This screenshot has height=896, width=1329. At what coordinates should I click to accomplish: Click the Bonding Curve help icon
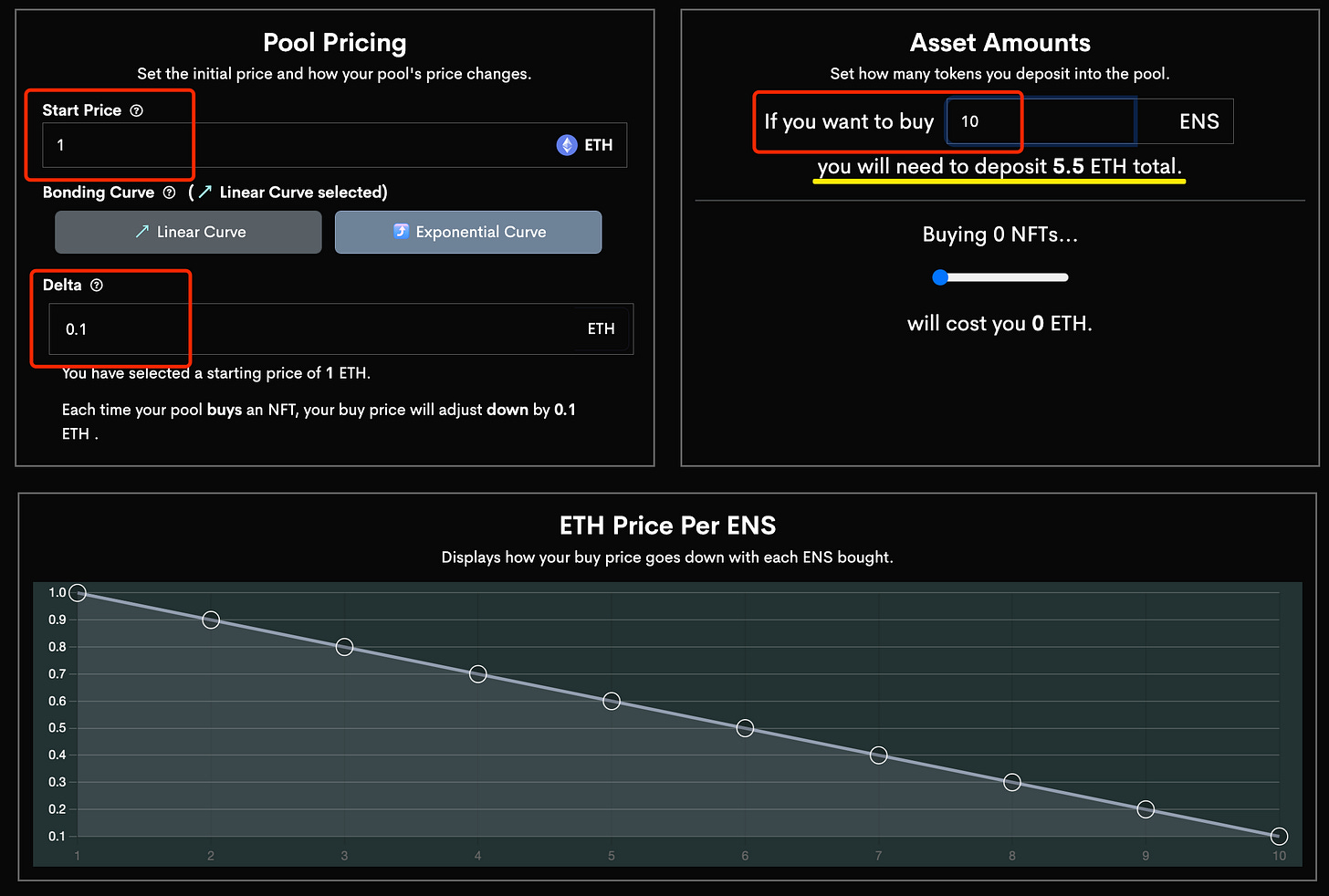(x=169, y=193)
